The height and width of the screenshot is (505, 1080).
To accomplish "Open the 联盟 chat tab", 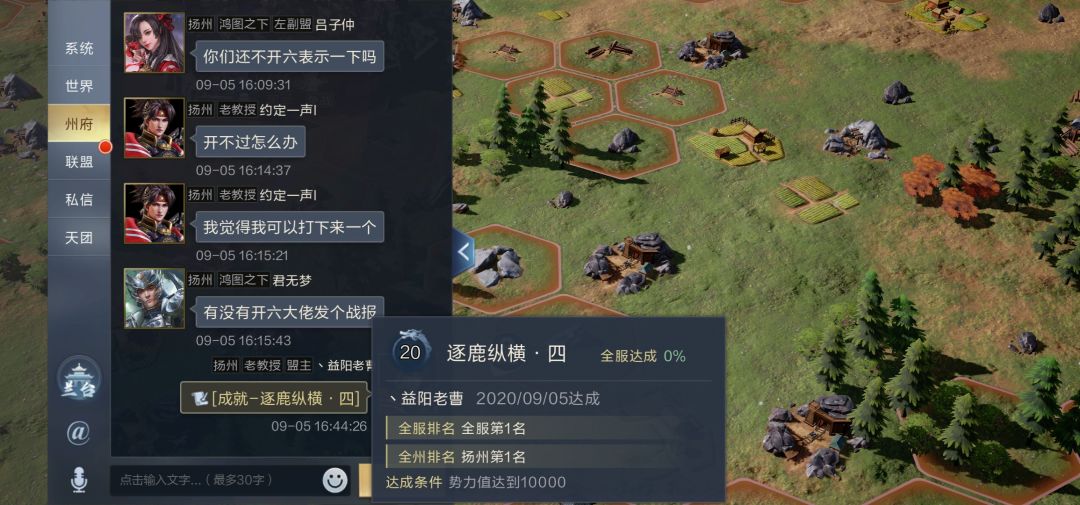I will tap(79, 162).
